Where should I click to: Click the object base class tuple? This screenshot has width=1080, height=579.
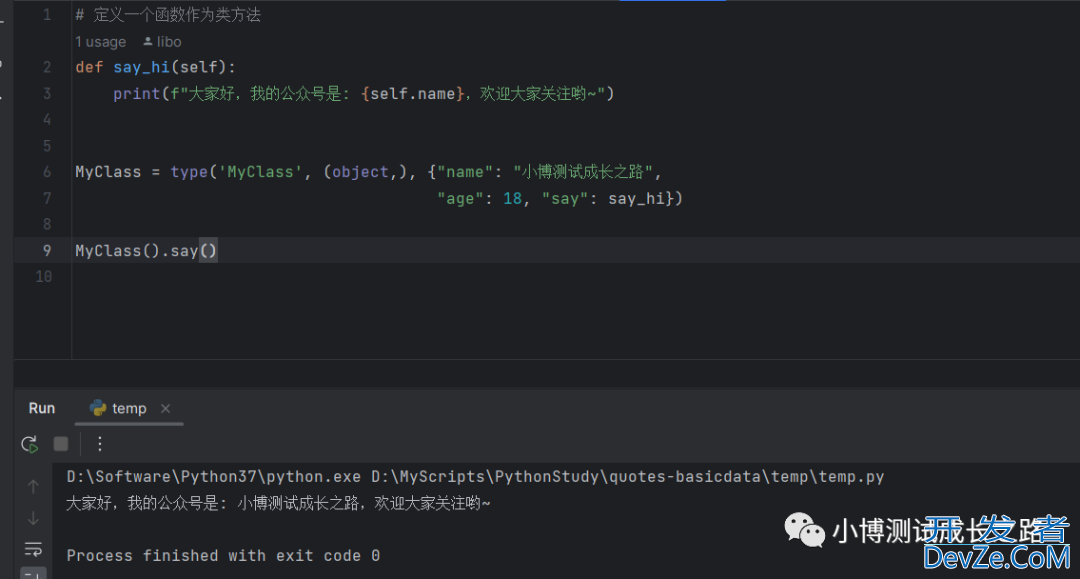tap(366, 172)
